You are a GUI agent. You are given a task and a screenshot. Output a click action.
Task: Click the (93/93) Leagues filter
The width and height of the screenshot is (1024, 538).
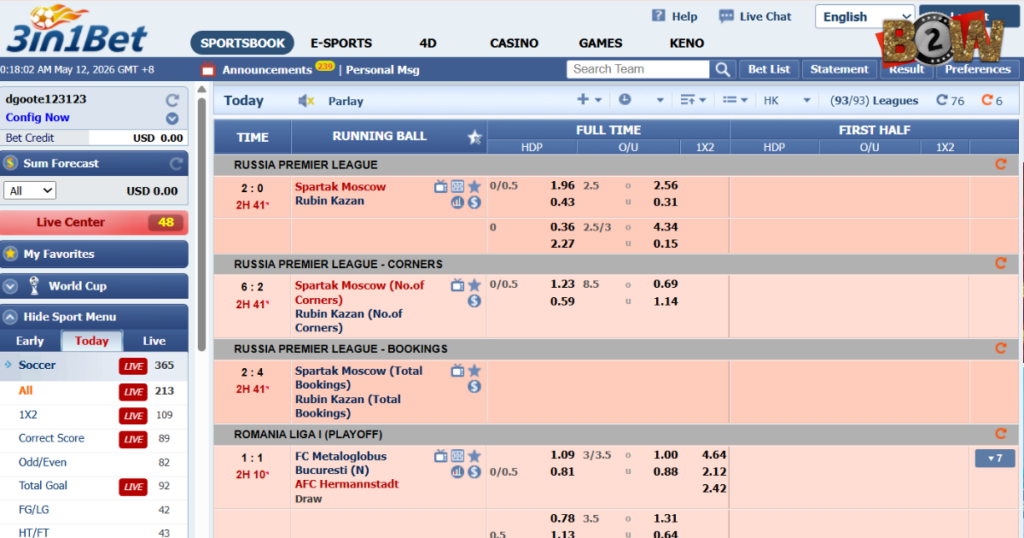tap(874, 101)
